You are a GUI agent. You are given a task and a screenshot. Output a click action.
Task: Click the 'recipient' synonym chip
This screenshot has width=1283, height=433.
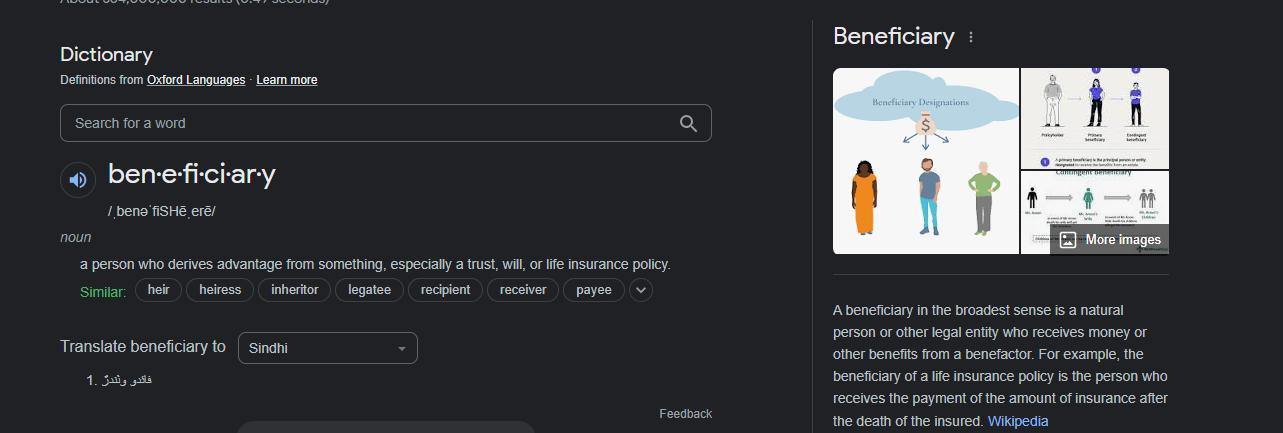pos(445,290)
